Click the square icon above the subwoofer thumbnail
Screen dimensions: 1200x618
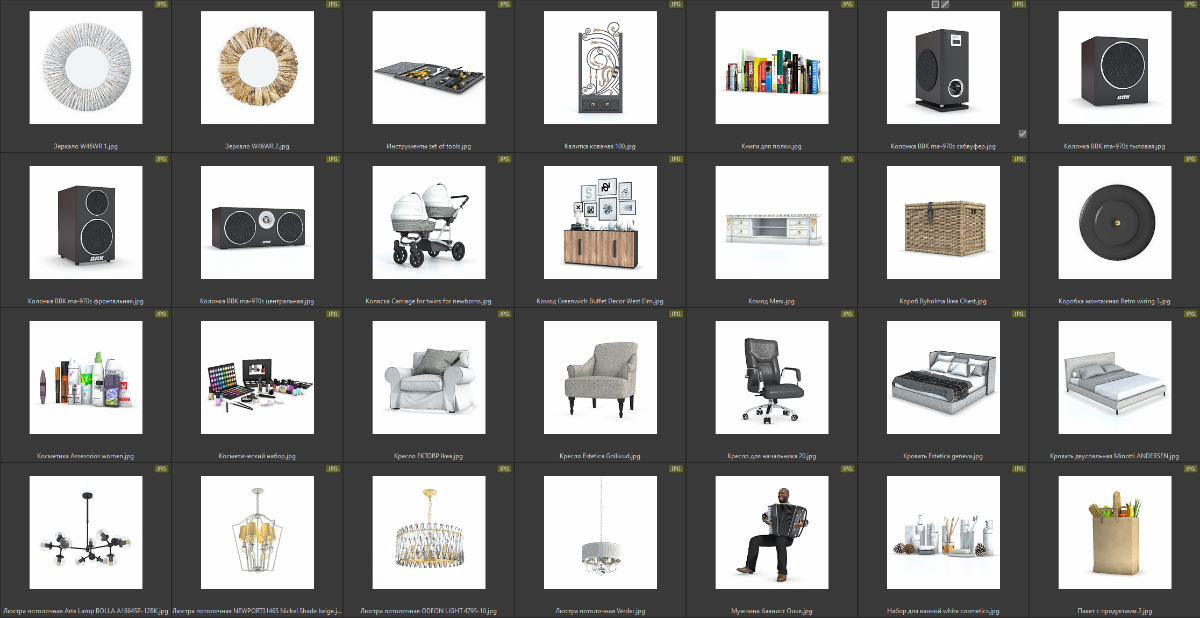click(x=935, y=4)
